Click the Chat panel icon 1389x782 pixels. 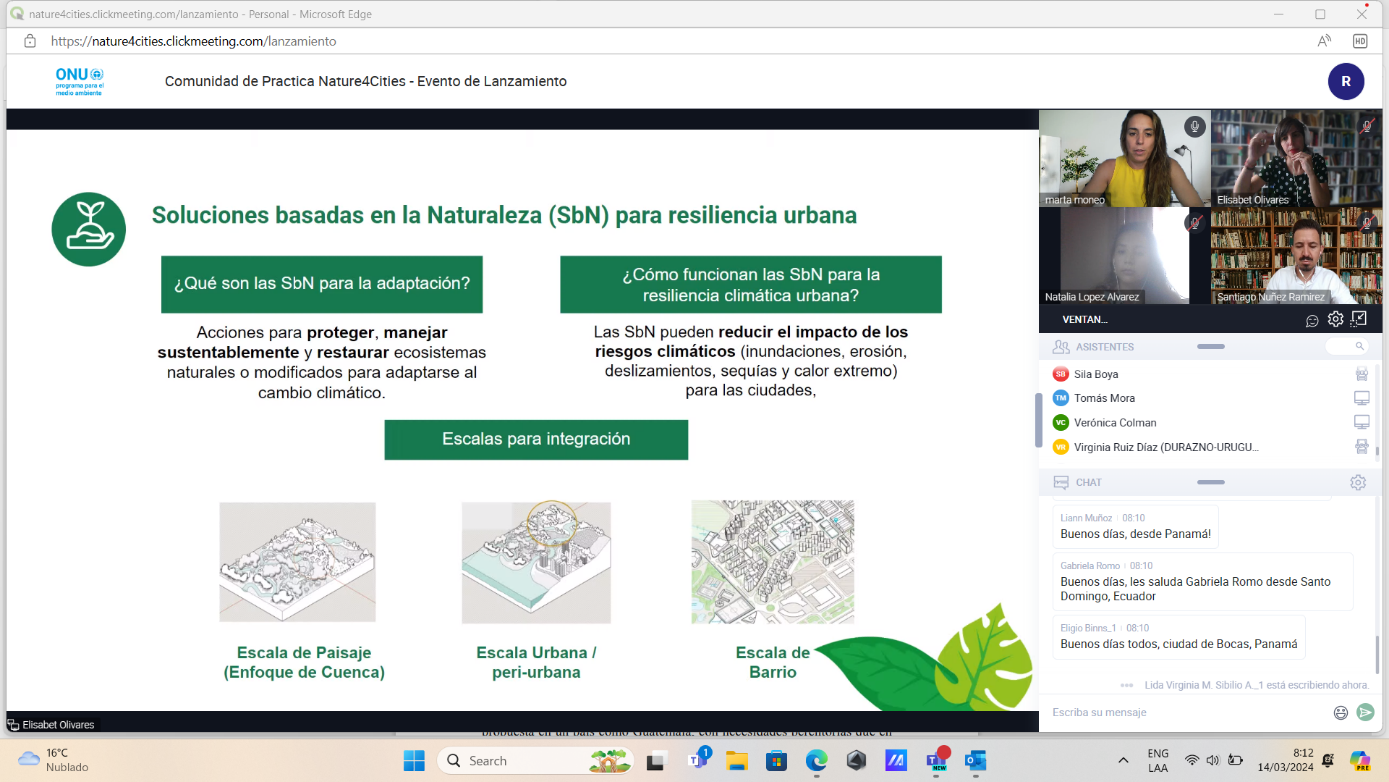click(x=1061, y=482)
